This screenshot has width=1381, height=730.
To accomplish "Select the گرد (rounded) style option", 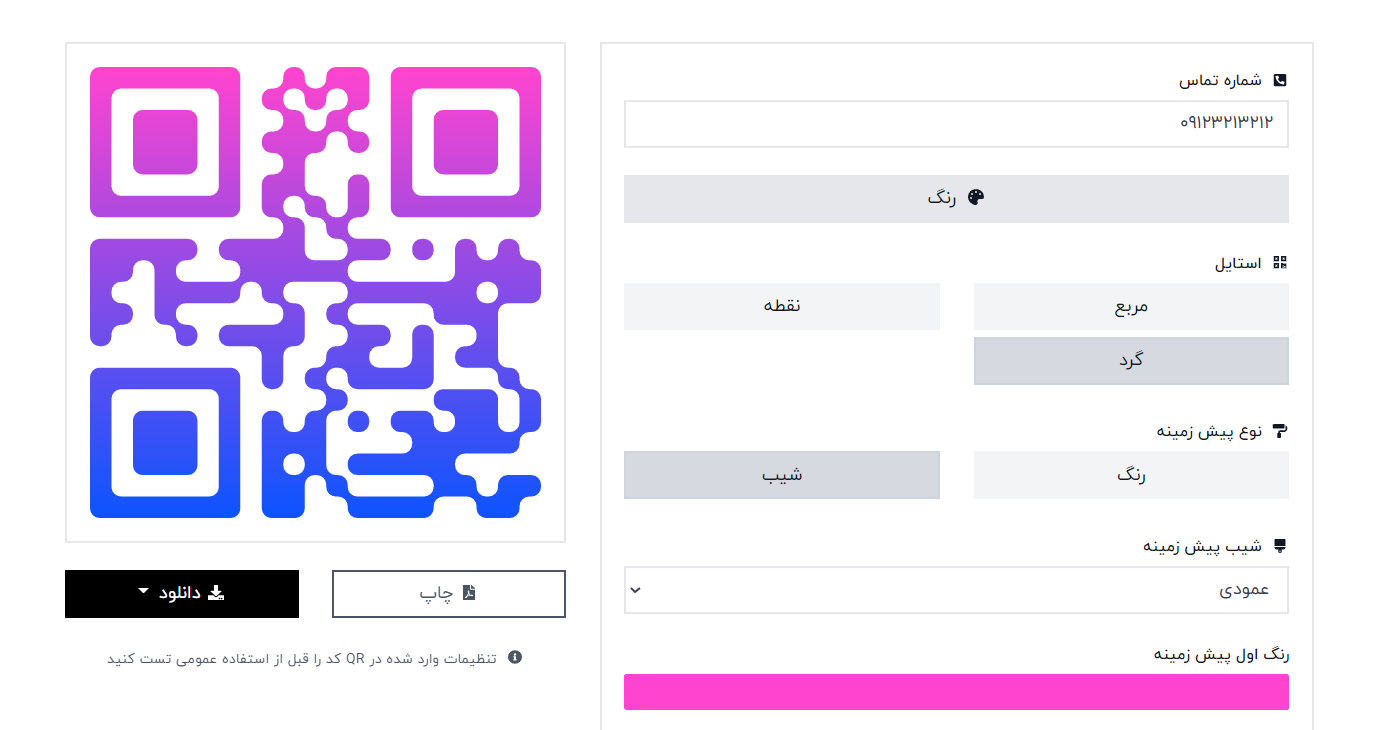I will point(1131,360).
